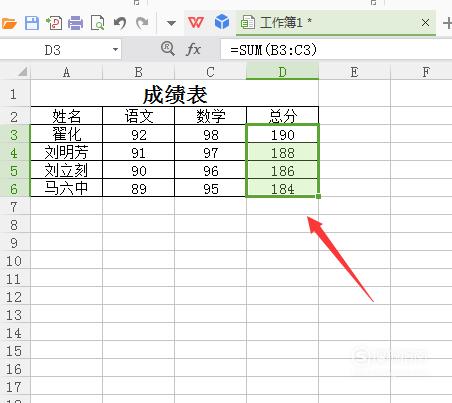Click the magnifier zoom icon in formula bar
Viewport: 452px width, 403px height.
(167, 49)
